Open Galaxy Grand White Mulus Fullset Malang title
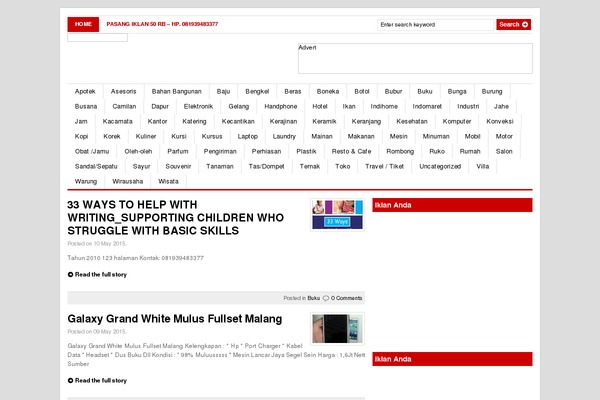 (x=175, y=319)
